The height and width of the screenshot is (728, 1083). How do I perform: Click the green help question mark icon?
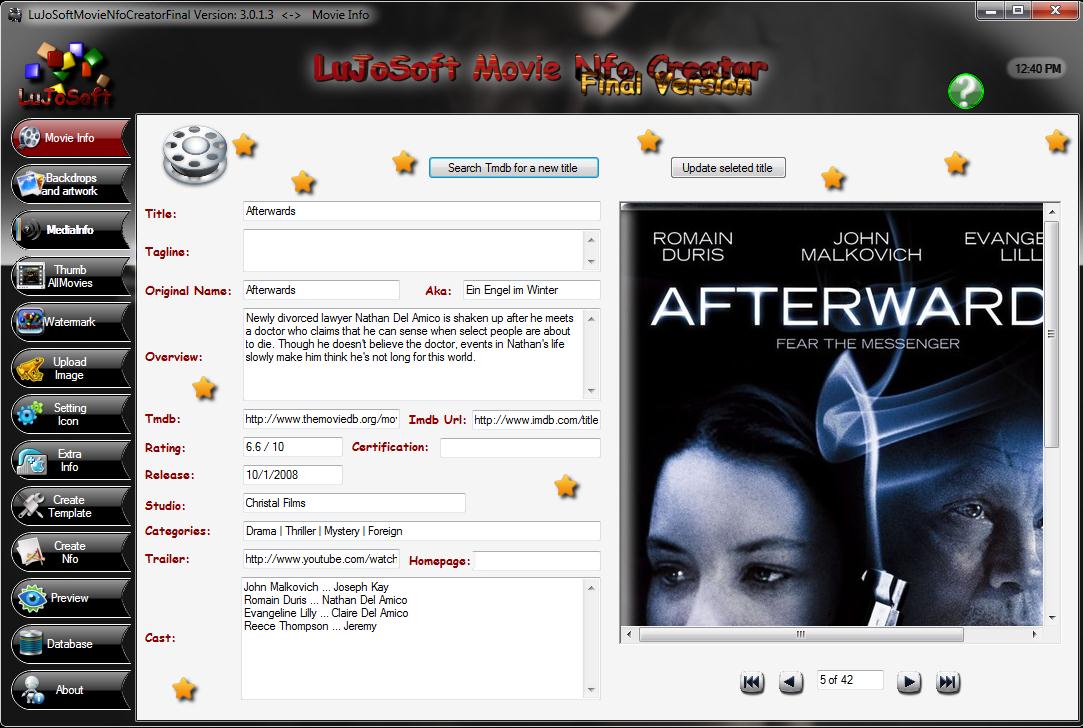pos(966,91)
